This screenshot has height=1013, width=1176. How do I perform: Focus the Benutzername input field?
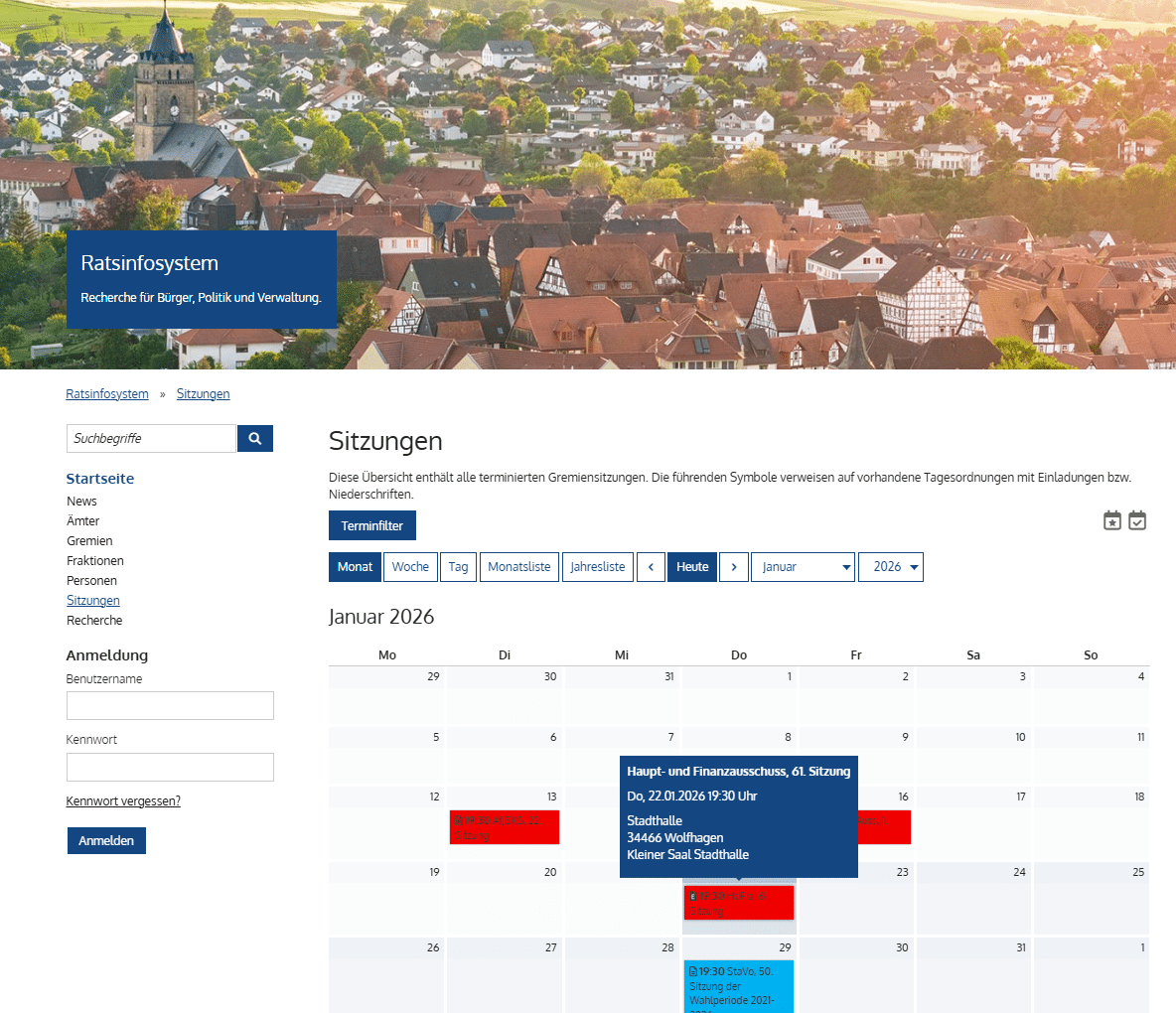170,706
